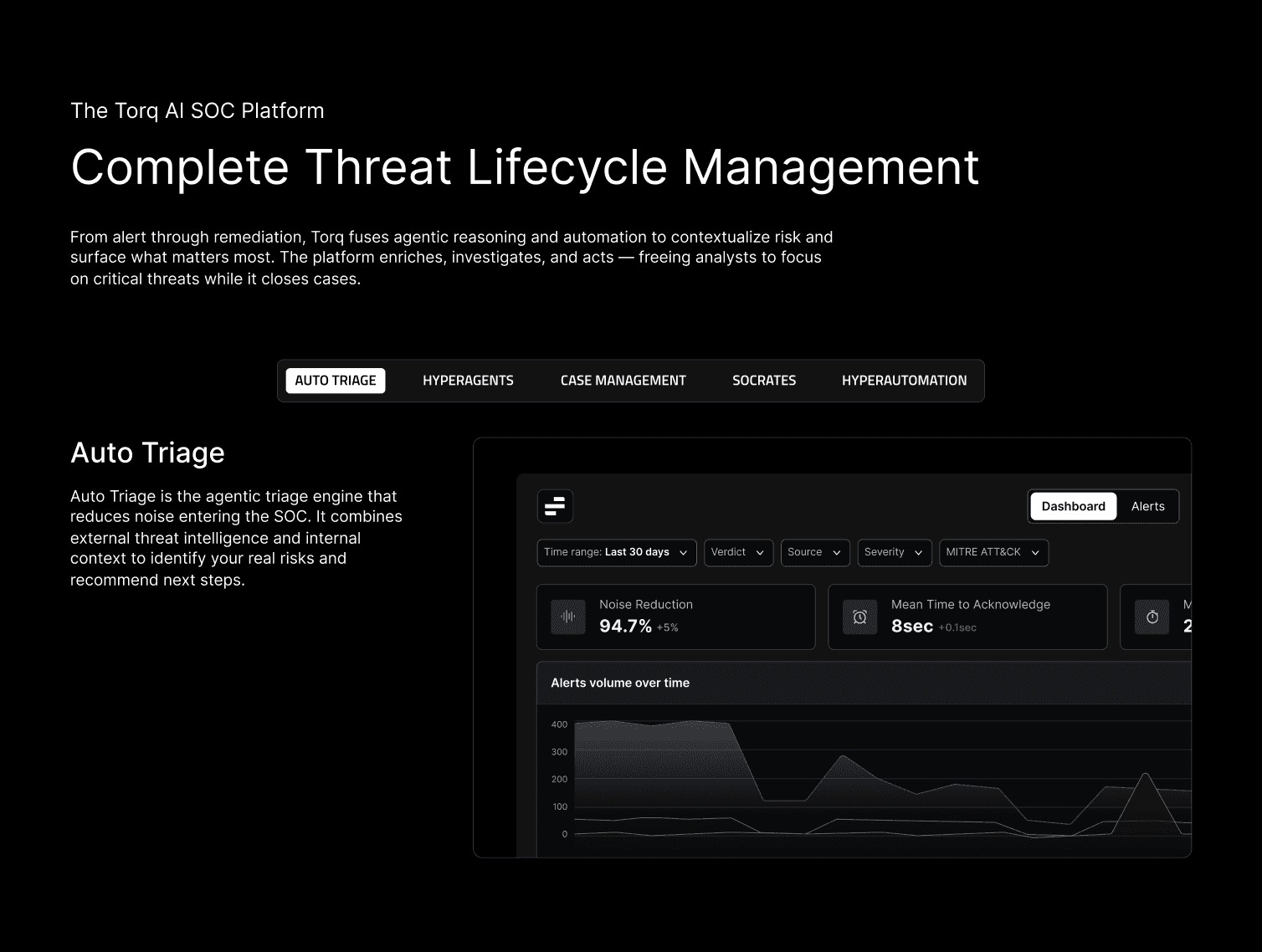Switch to the Alerts view

click(x=1147, y=506)
